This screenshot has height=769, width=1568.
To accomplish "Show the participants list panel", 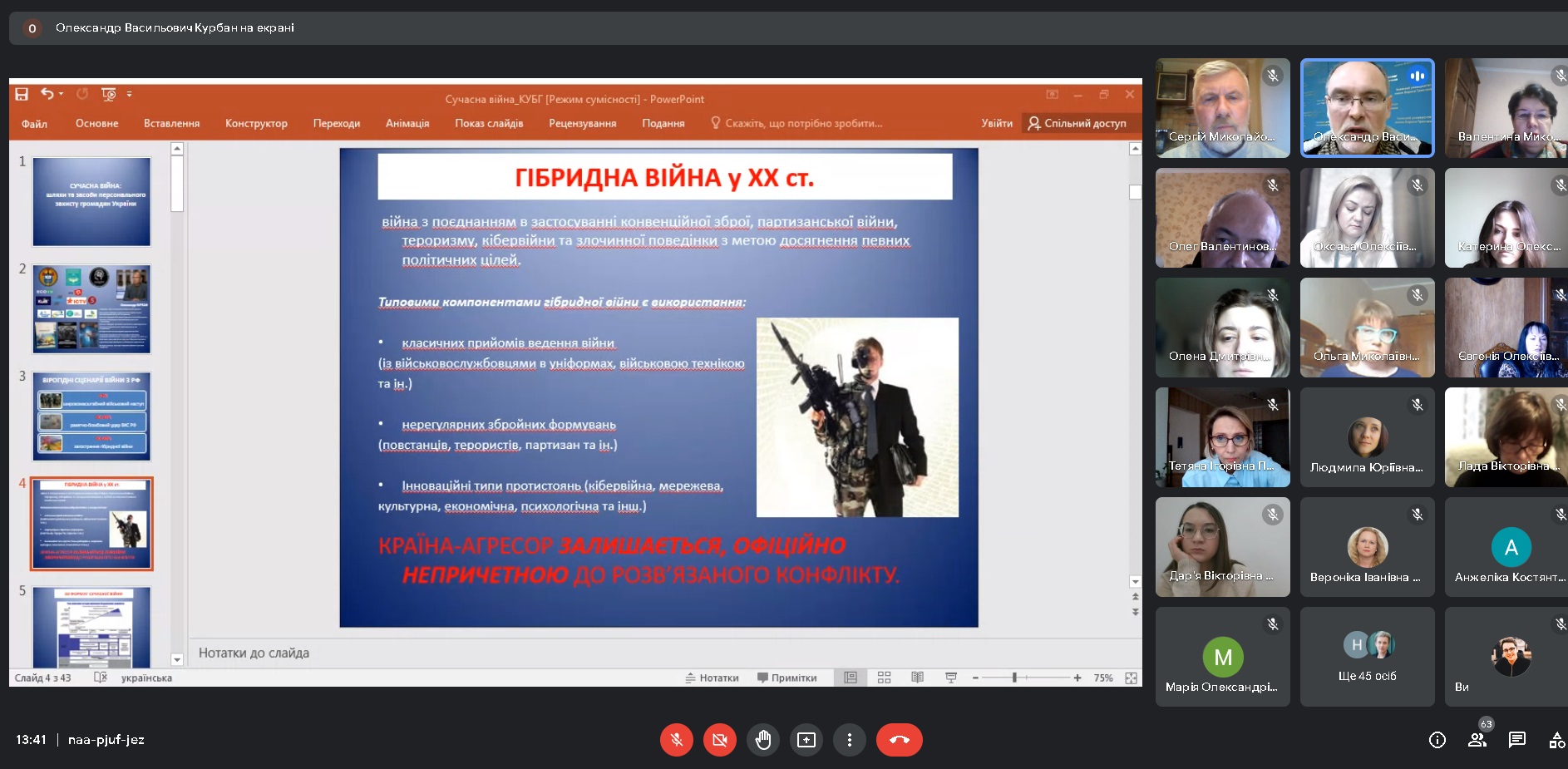I will point(1477,740).
